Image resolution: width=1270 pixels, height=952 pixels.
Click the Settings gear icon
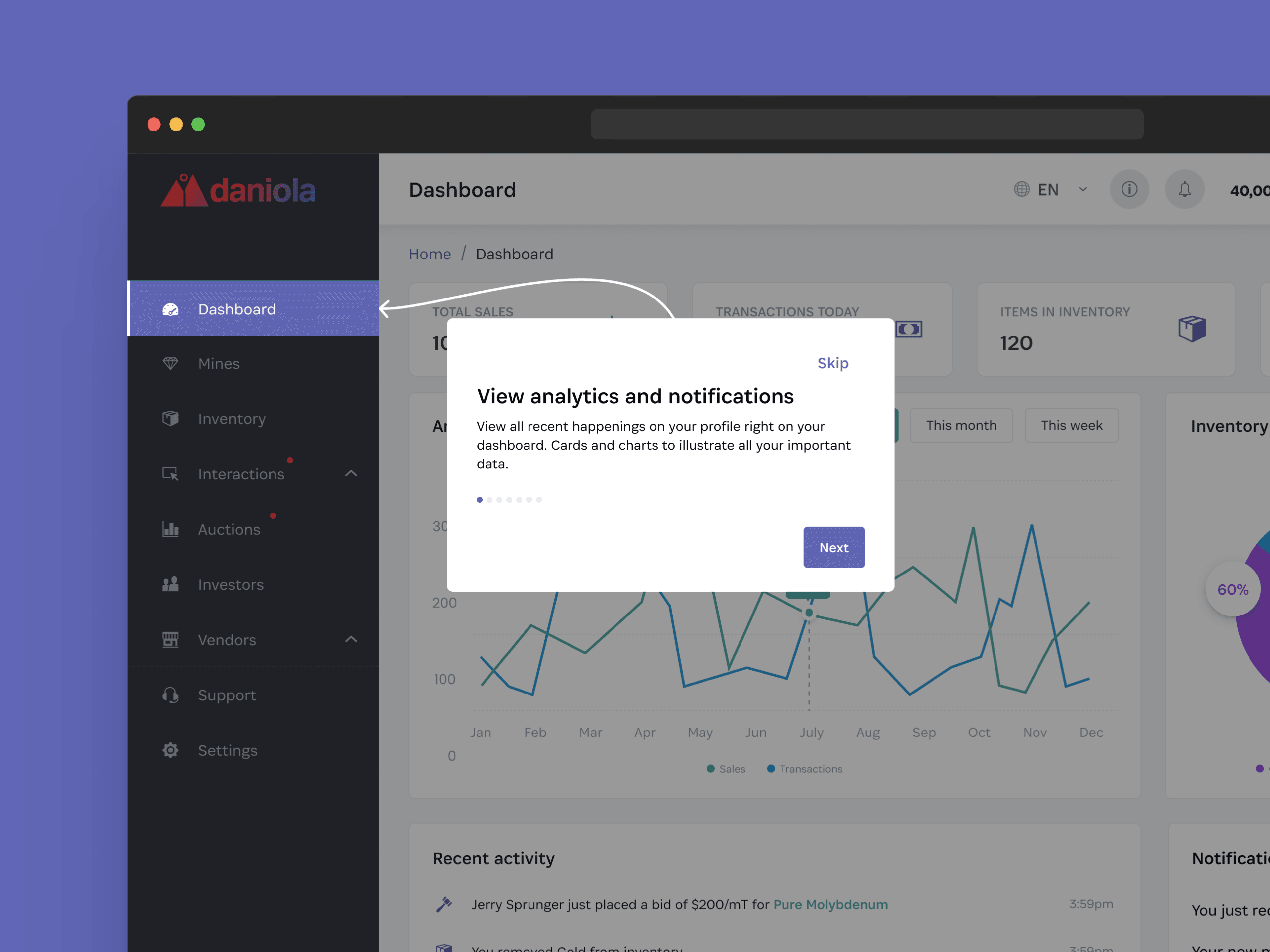point(171,750)
